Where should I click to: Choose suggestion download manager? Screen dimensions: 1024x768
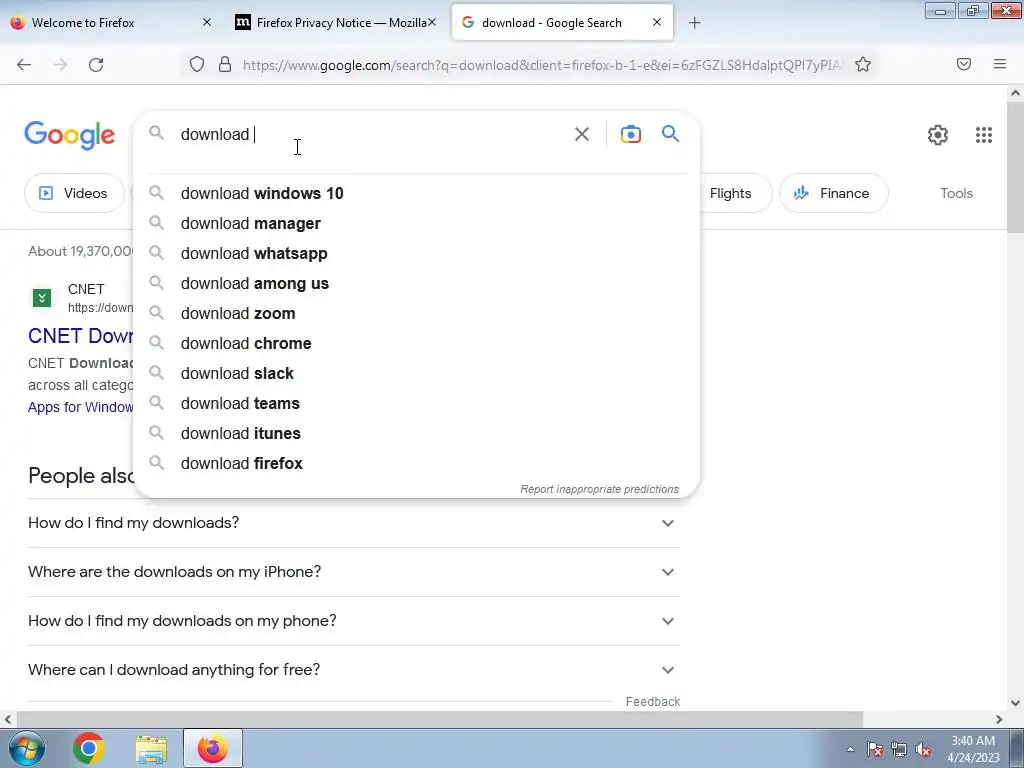tap(416, 223)
